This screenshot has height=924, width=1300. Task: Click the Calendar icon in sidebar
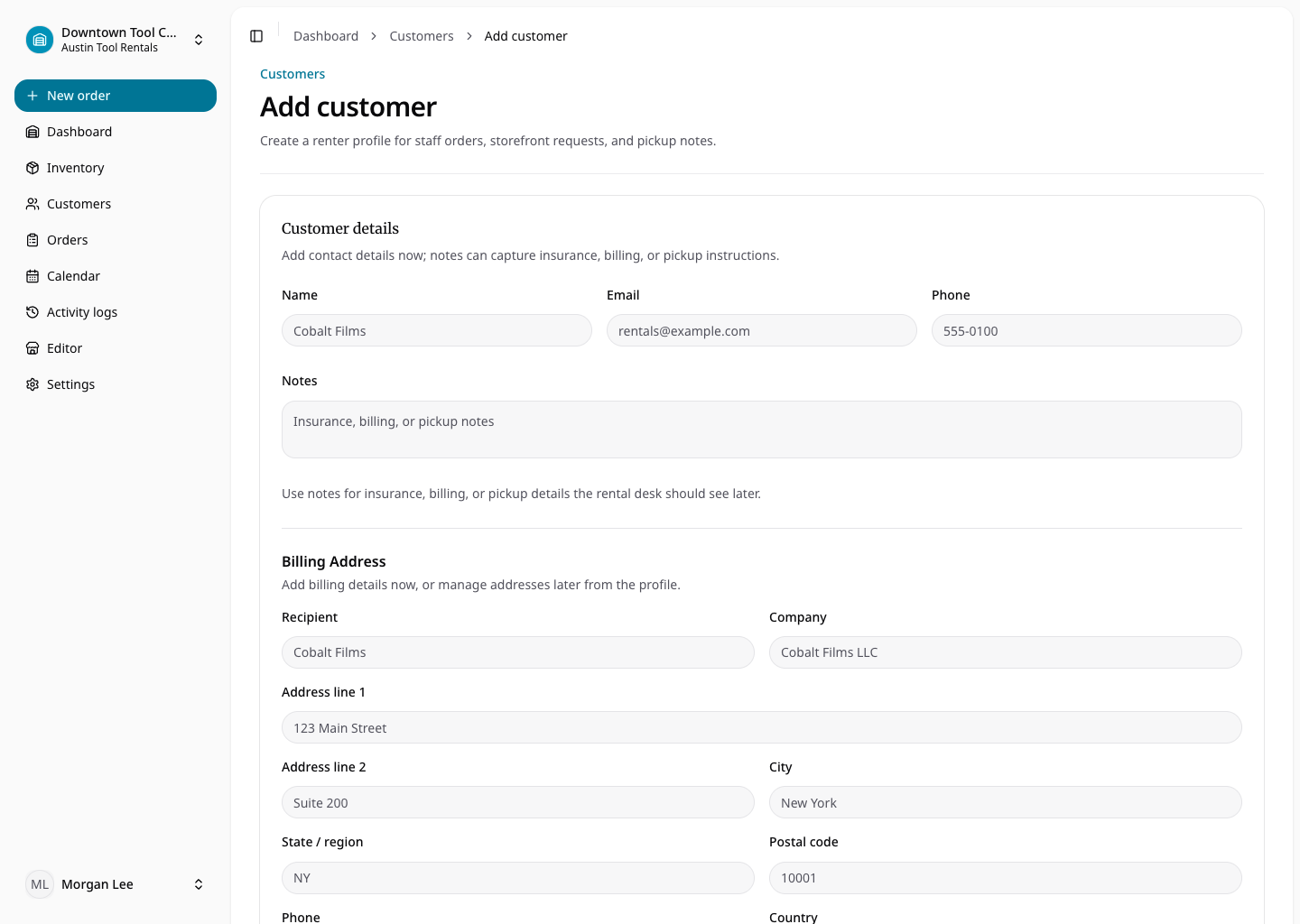[32, 276]
